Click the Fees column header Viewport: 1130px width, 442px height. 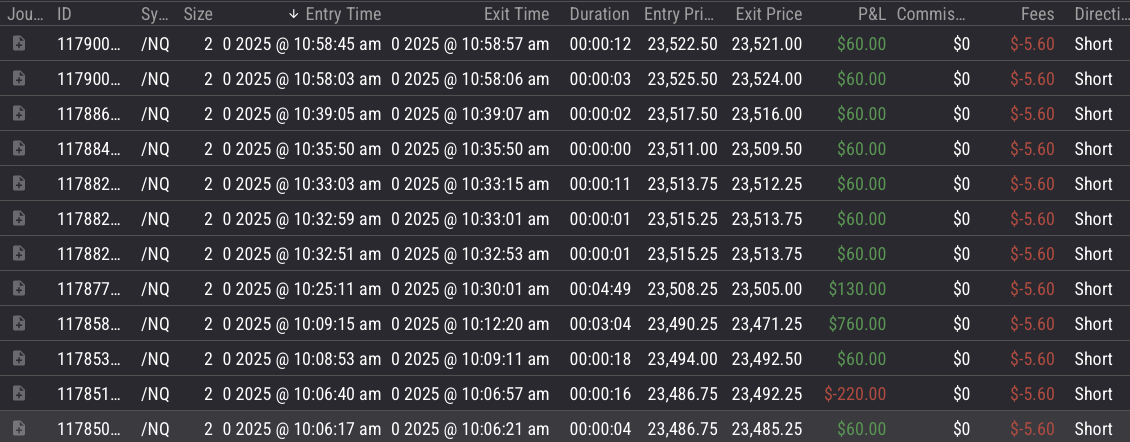click(x=1037, y=14)
